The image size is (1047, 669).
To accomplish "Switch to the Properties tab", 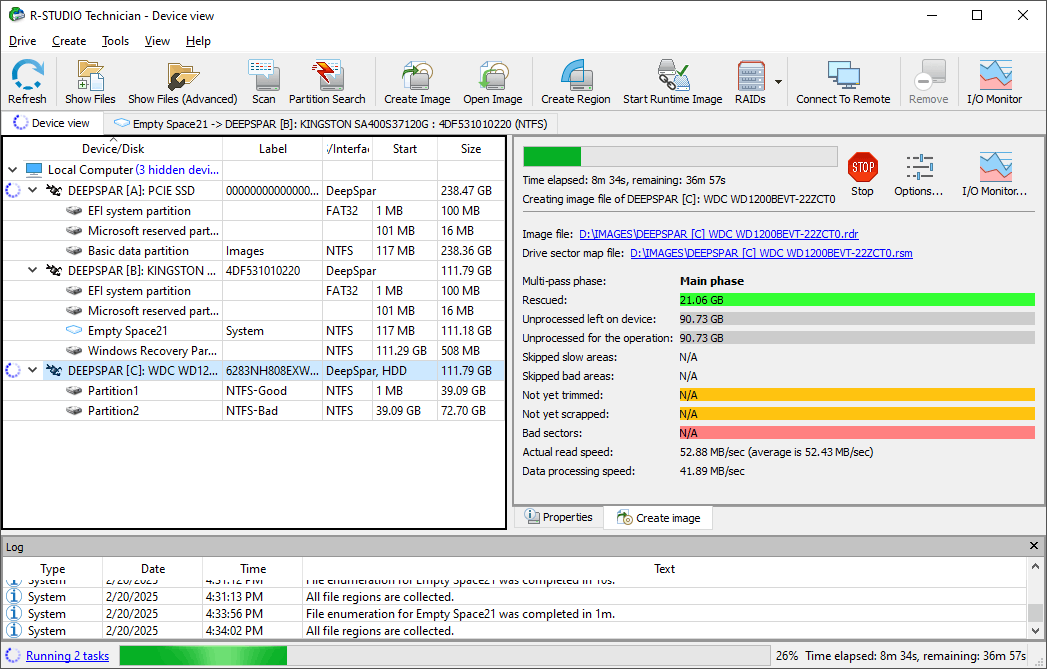I will click(x=558, y=517).
